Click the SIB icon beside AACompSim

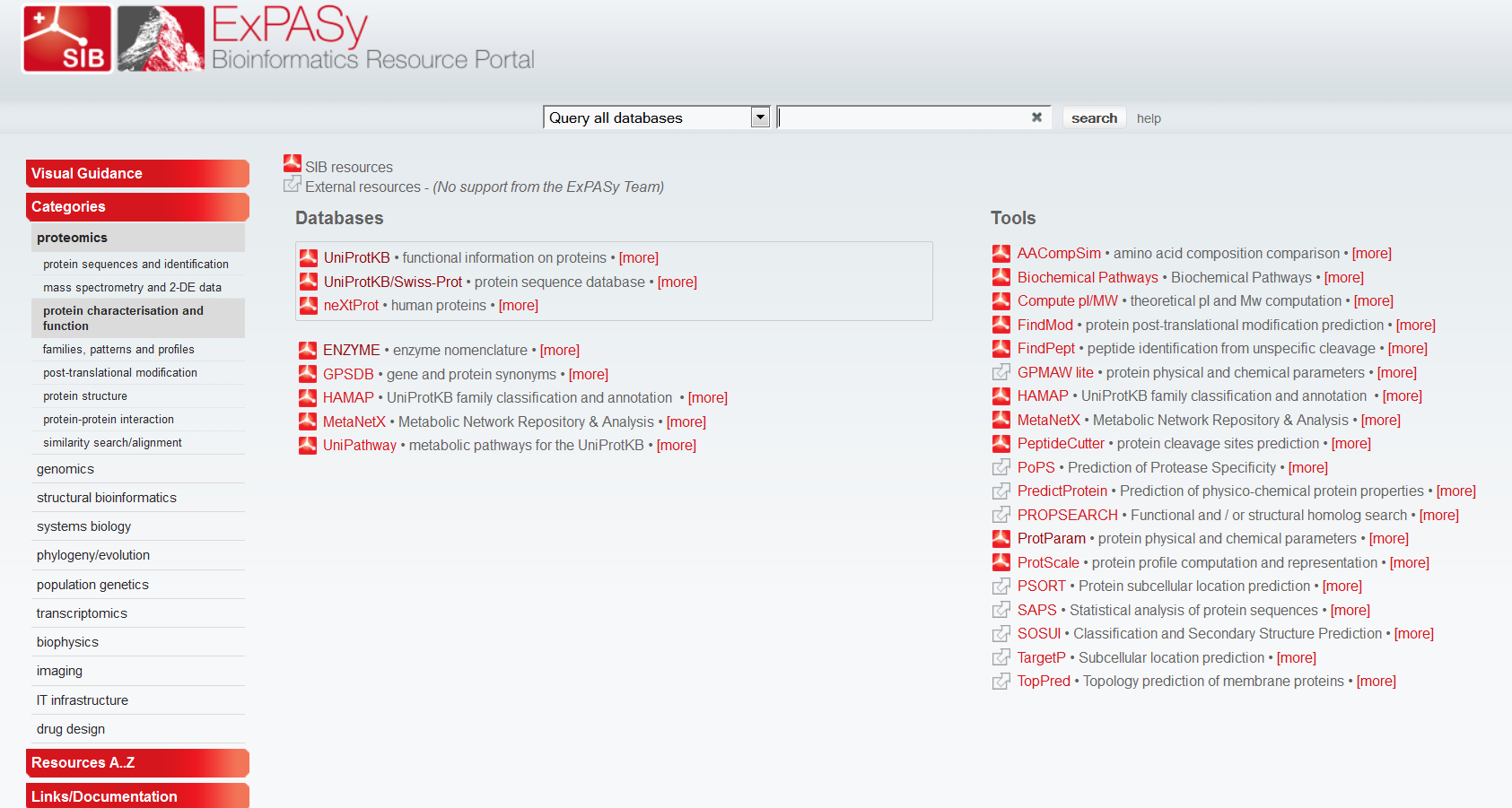coord(1001,253)
